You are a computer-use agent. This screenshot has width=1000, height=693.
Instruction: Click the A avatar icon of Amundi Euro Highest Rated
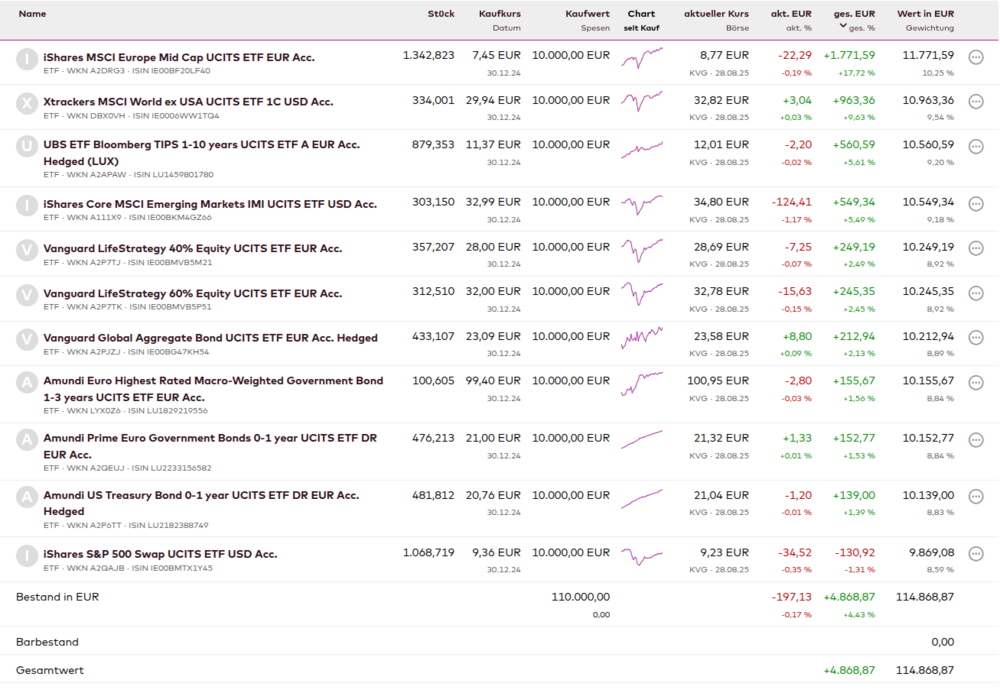(x=27, y=383)
